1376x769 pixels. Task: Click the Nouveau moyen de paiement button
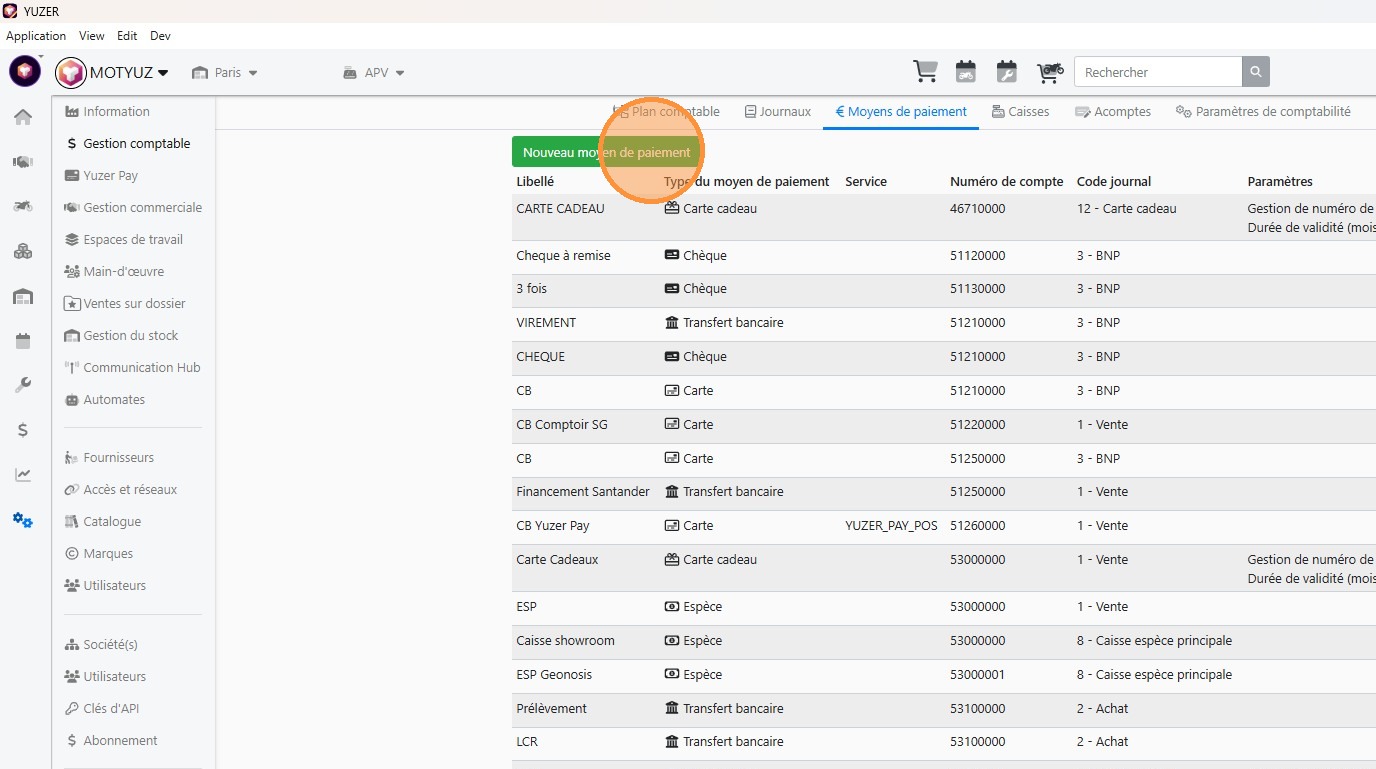coord(607,152)
